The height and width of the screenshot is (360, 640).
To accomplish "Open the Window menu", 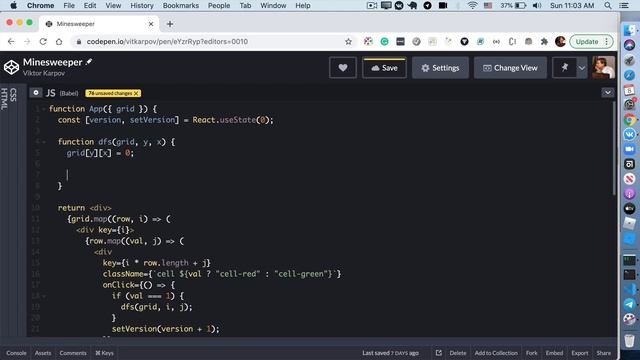I will [273, 5].
